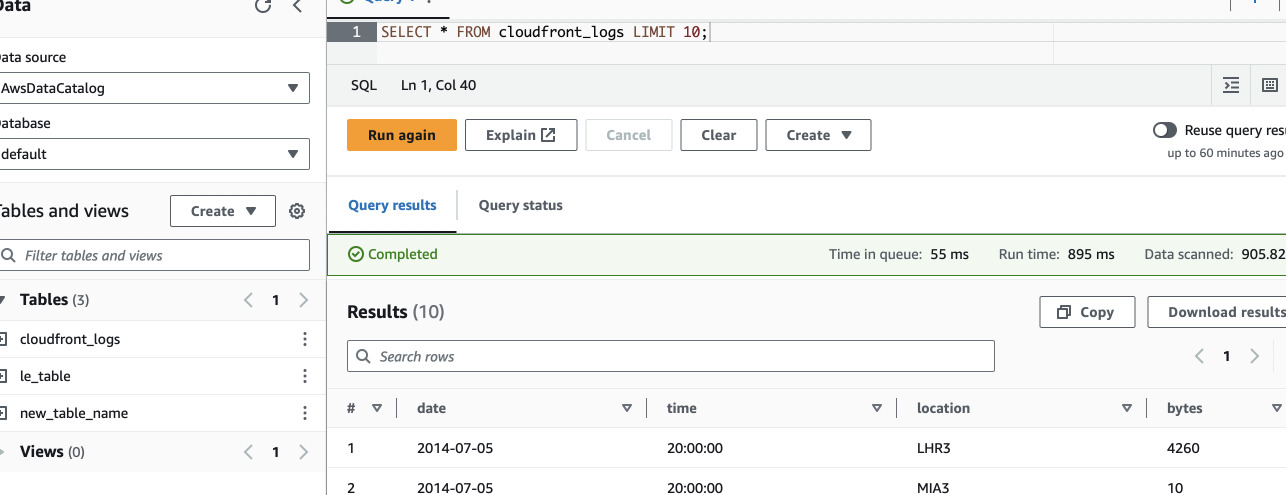The image size is (1286, 495).
Task: Click the keyboard shortcuts icon
Action: [1269, 86]
